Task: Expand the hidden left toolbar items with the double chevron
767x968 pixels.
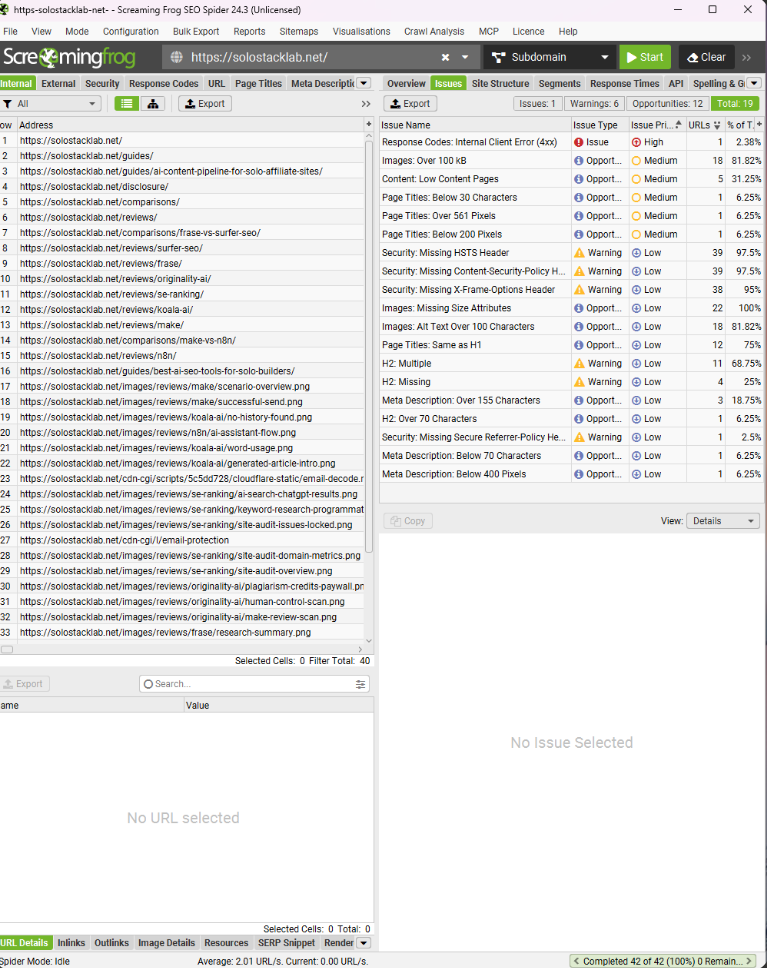Action: click(x=366, y=104)
